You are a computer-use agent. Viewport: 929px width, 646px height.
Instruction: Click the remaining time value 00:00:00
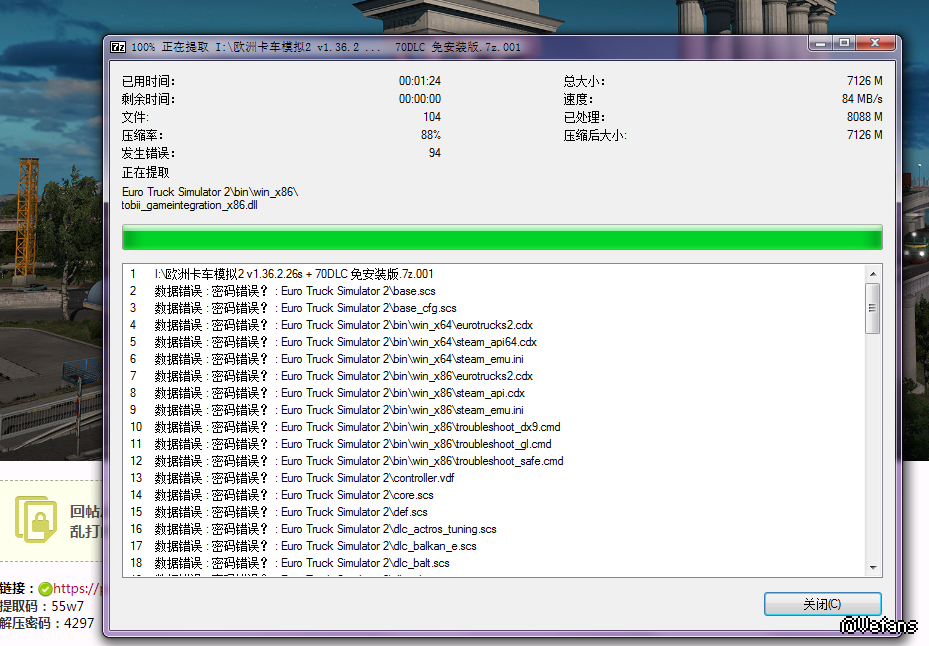pyautogui.click(x=419, y=99)
